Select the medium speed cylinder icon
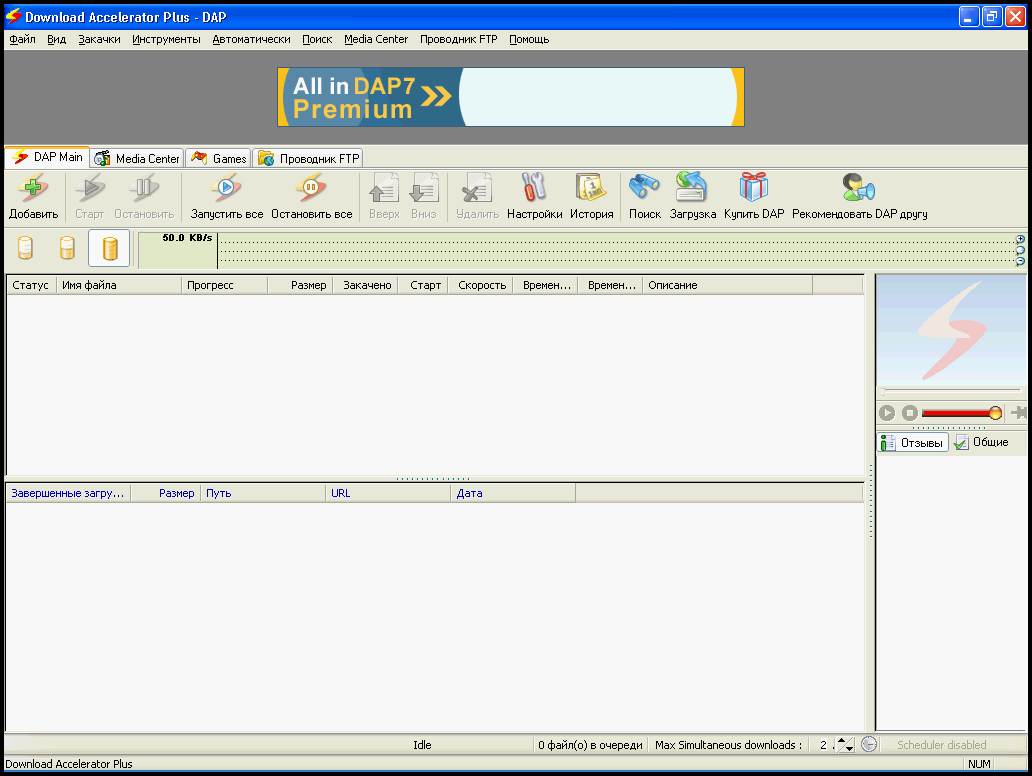This screenshot has height=776, width=1032. [x=67, y=248]
